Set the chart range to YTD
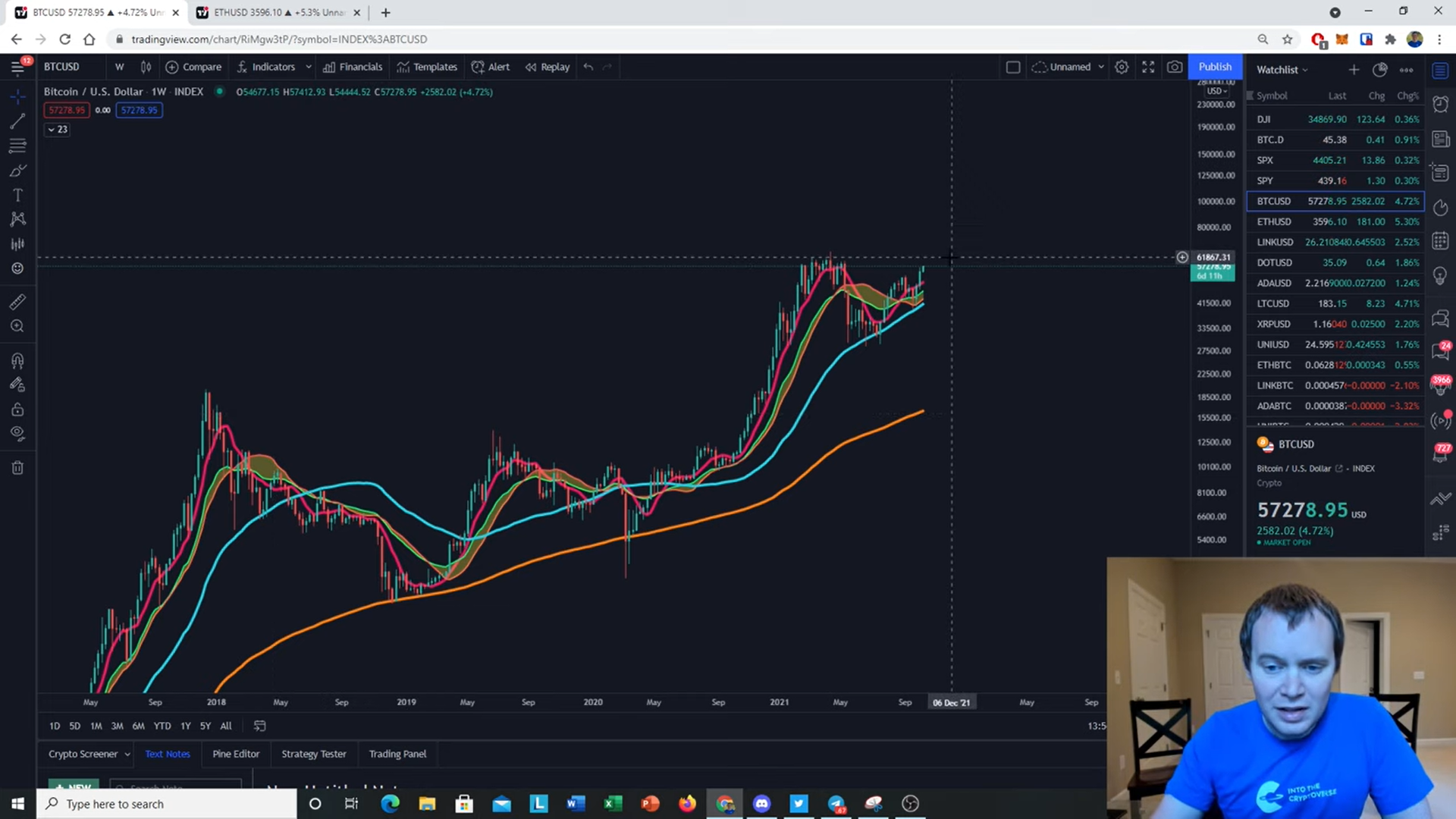Image resolution: width=1456 pixels, height=819 pixels. click(162, 726)
